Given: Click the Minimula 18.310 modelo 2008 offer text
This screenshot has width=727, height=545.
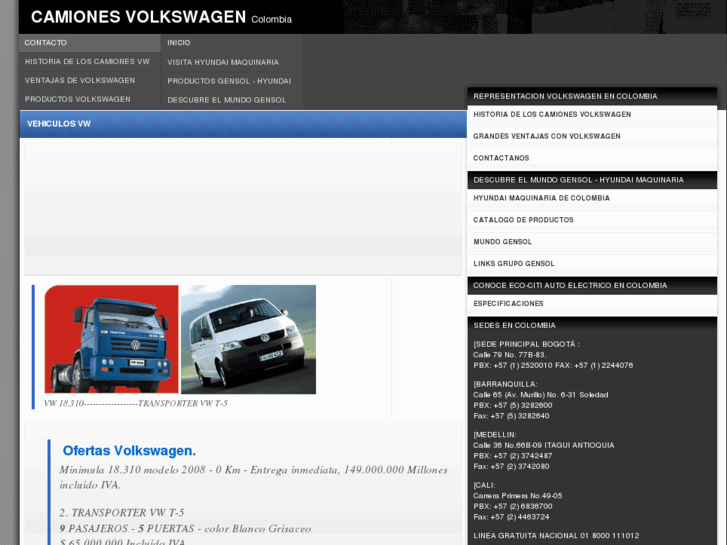Looking at the screenshot, I should (253, 477).
